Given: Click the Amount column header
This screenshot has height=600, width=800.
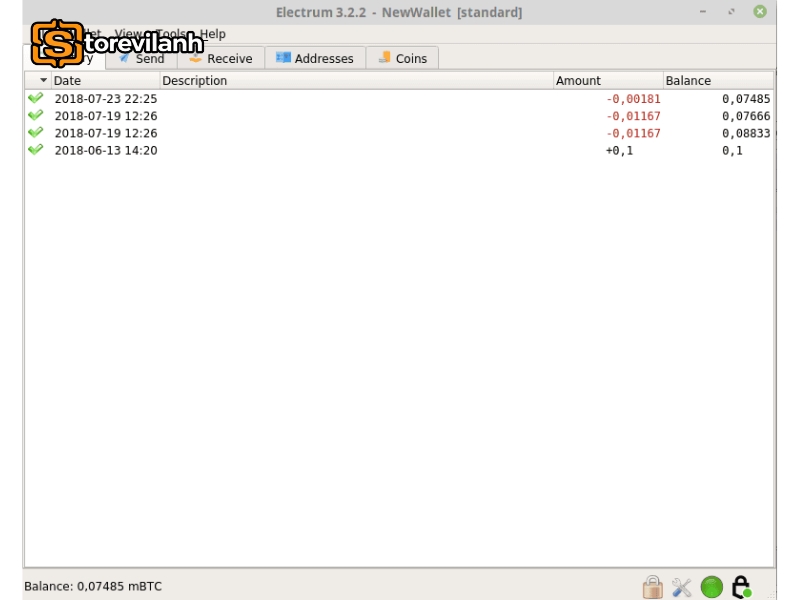Looking at the screenshot, I should (x=608, y=81).
